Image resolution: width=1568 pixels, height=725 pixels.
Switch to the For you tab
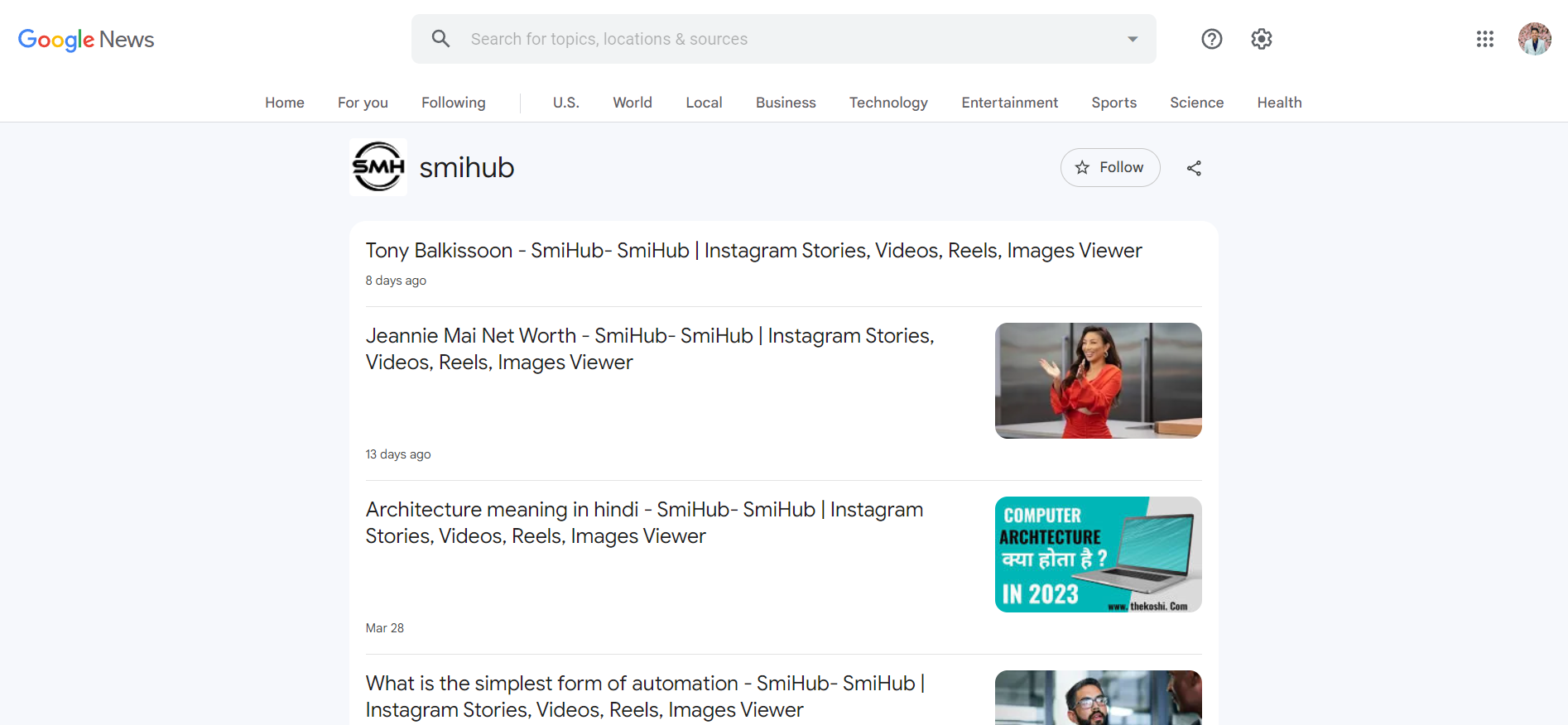[363, 103]
